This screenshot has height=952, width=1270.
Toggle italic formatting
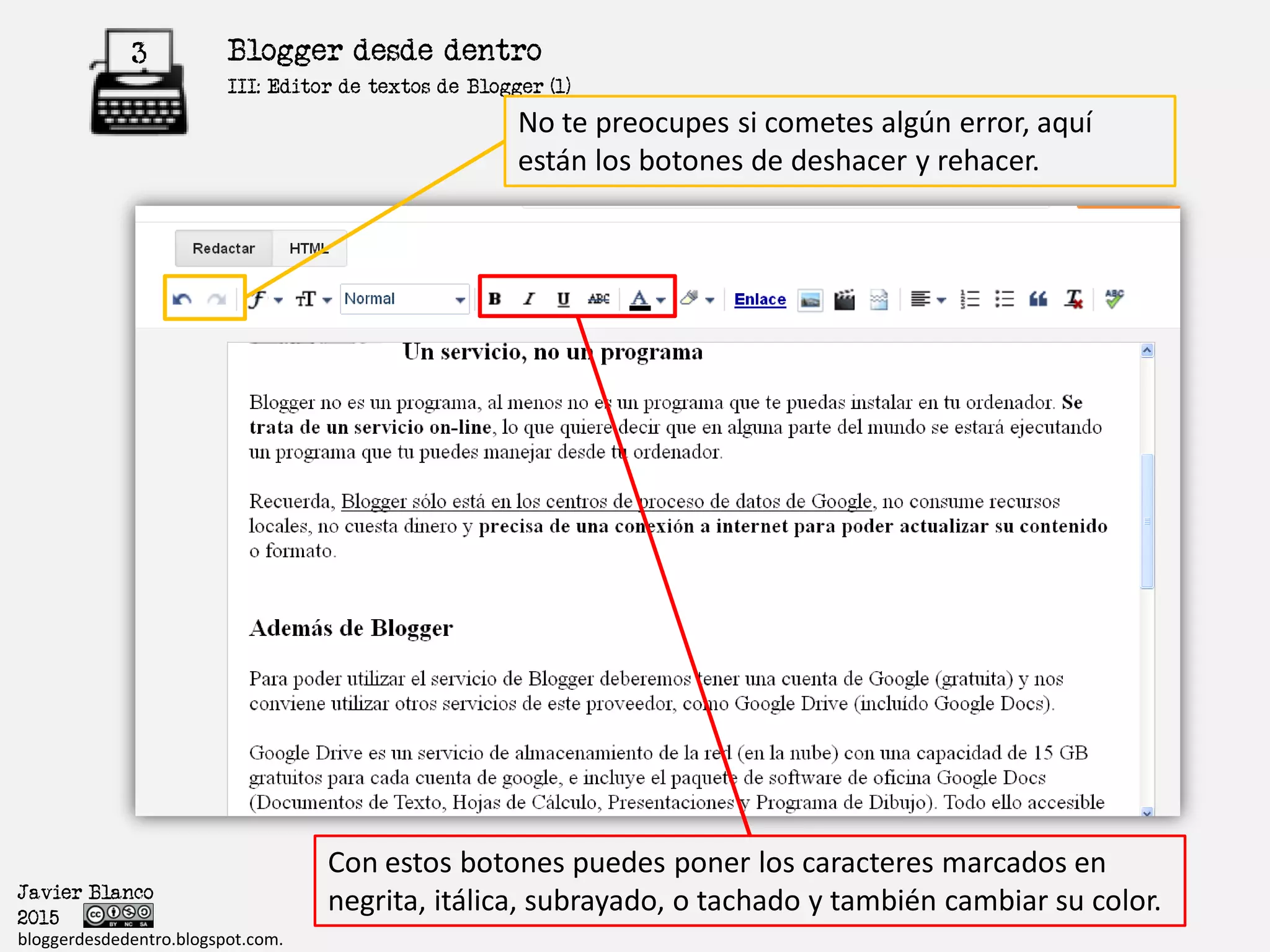coord(529,299)
